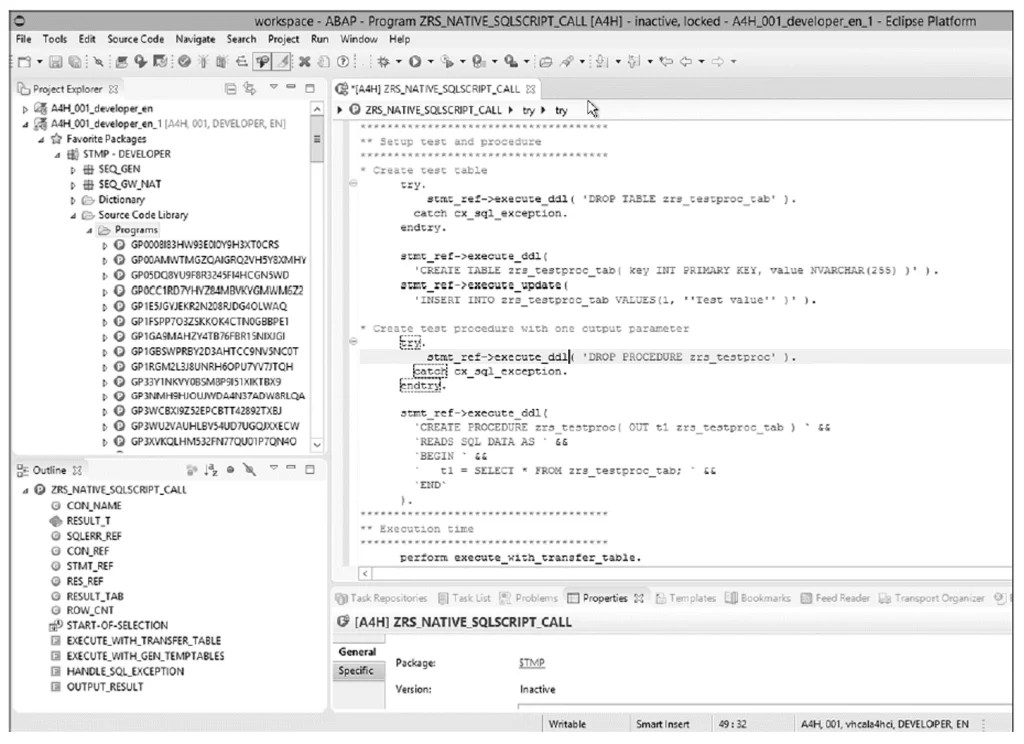Close the Outline view tab
Screen dimensions: 1024x744
pos(77,470)
